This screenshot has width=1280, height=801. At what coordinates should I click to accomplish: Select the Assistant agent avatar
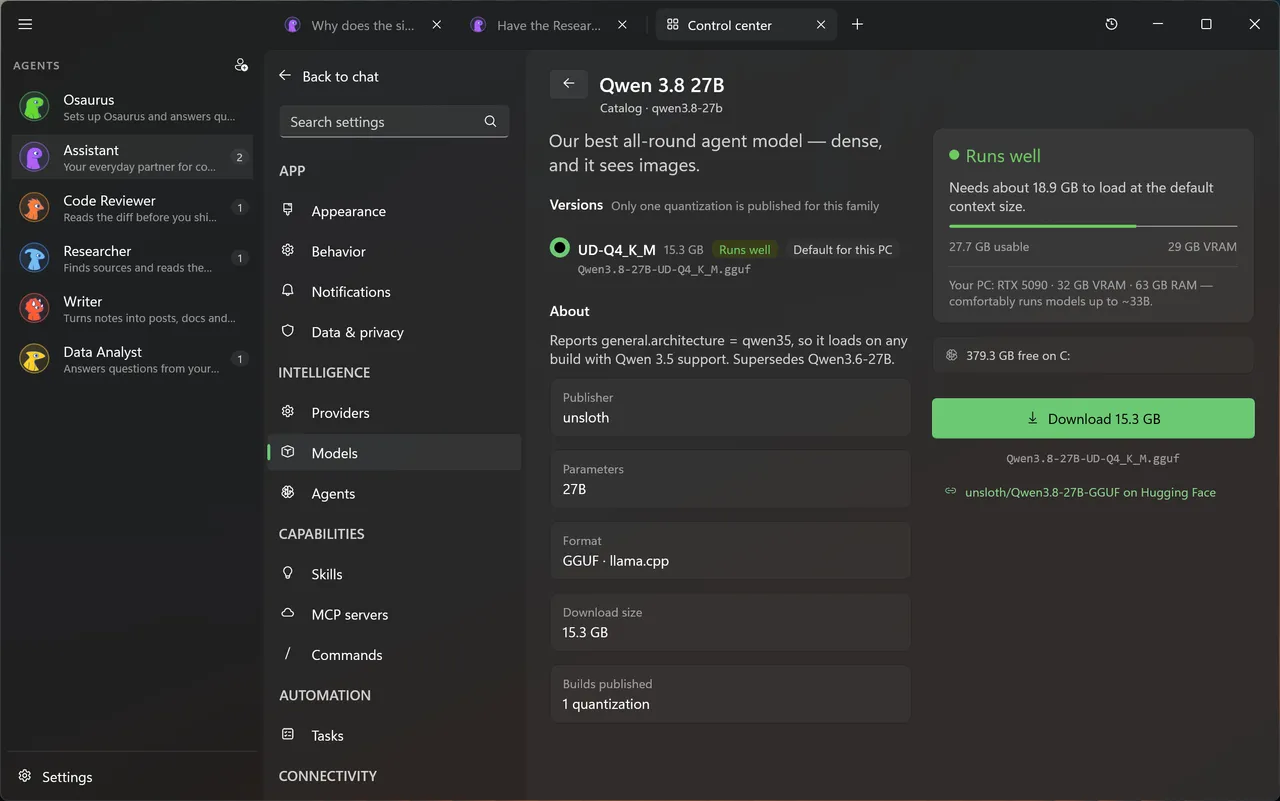pos(35,157)
